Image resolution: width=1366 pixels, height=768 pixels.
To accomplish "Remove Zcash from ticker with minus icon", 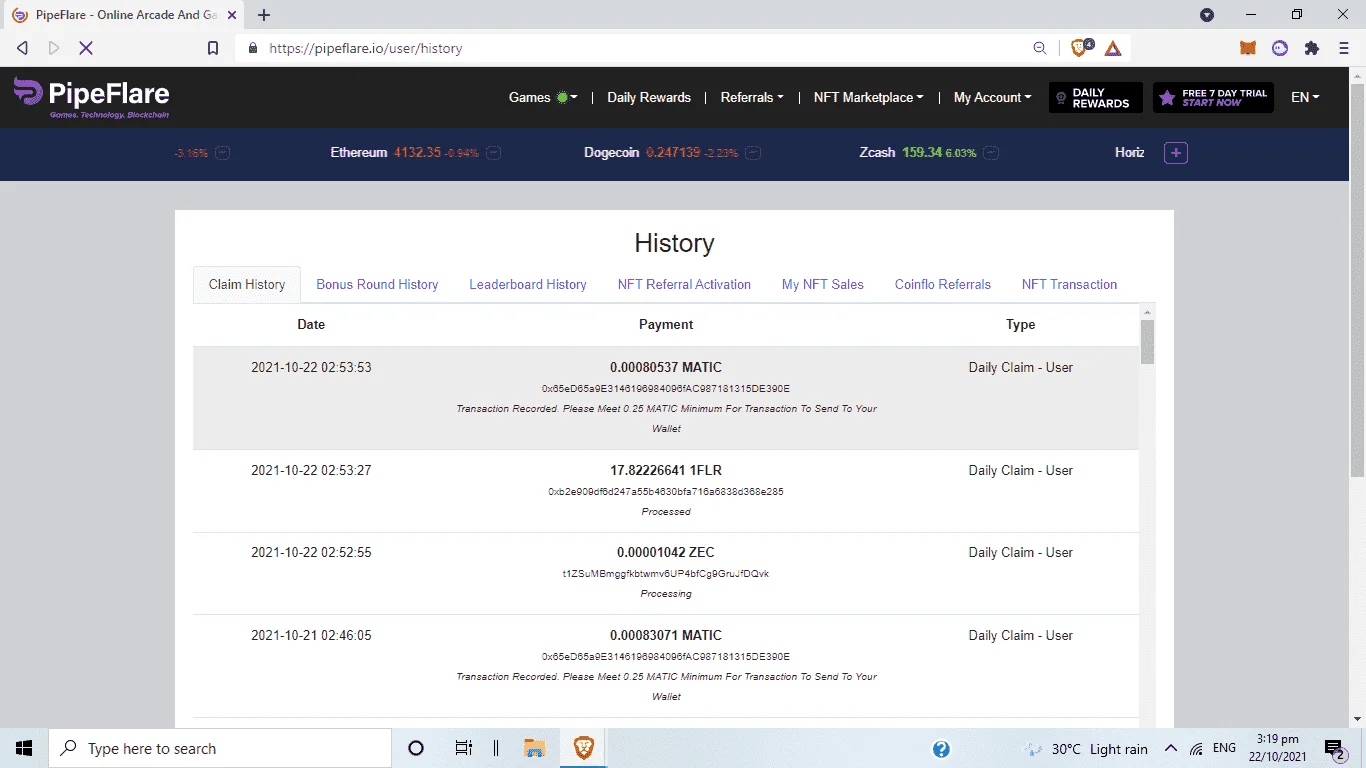I will (x=990, y=153).
